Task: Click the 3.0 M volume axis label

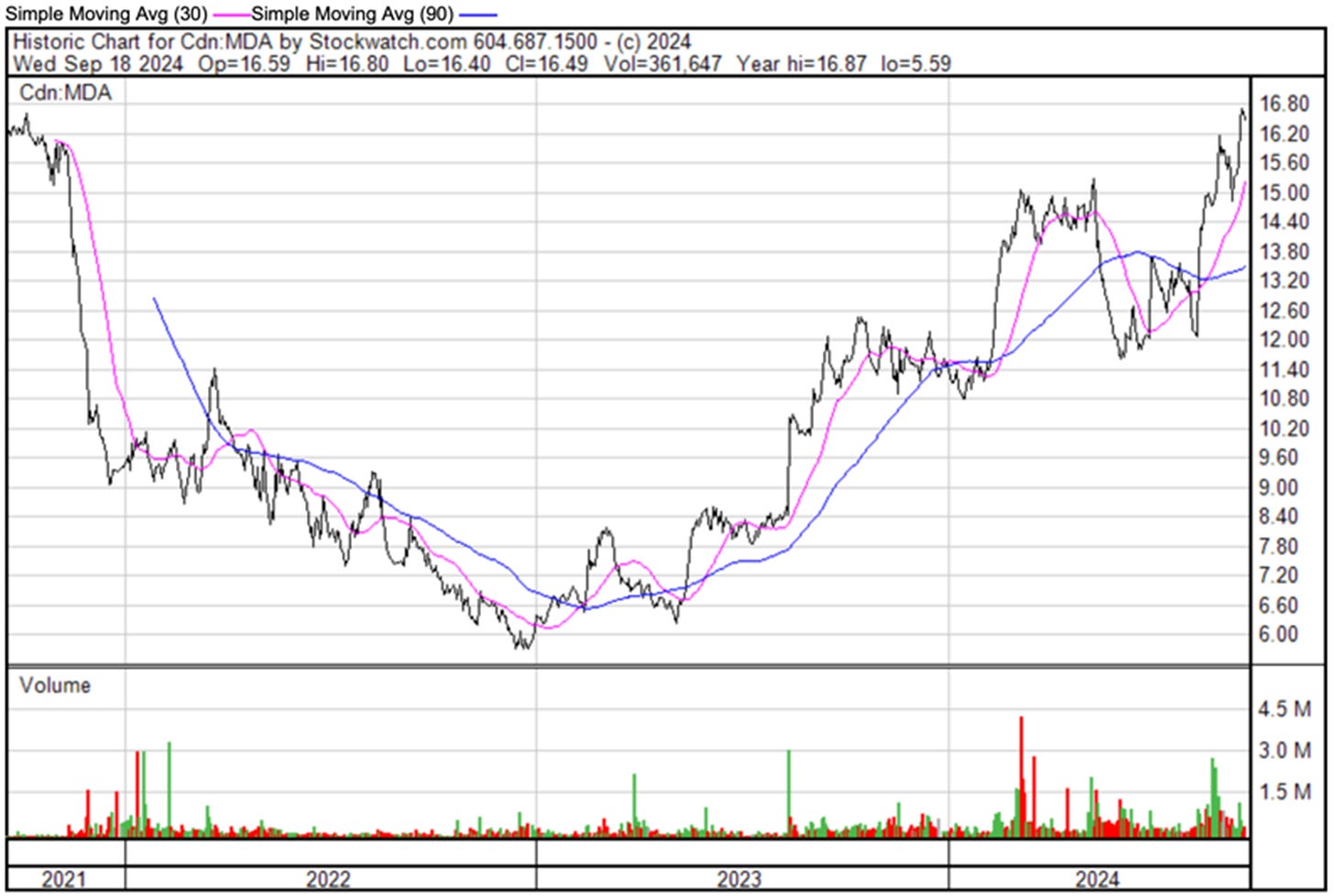Action: 1286,750
